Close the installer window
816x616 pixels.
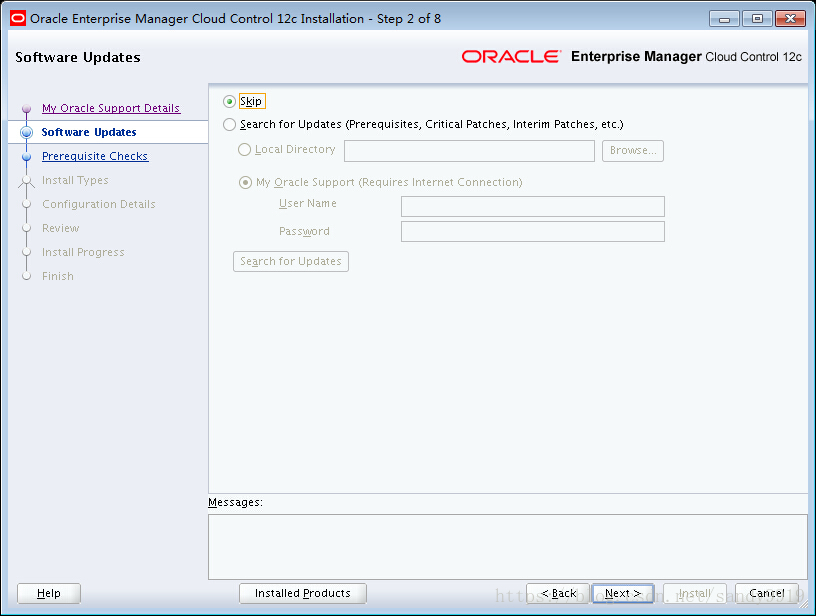(790, 19)
